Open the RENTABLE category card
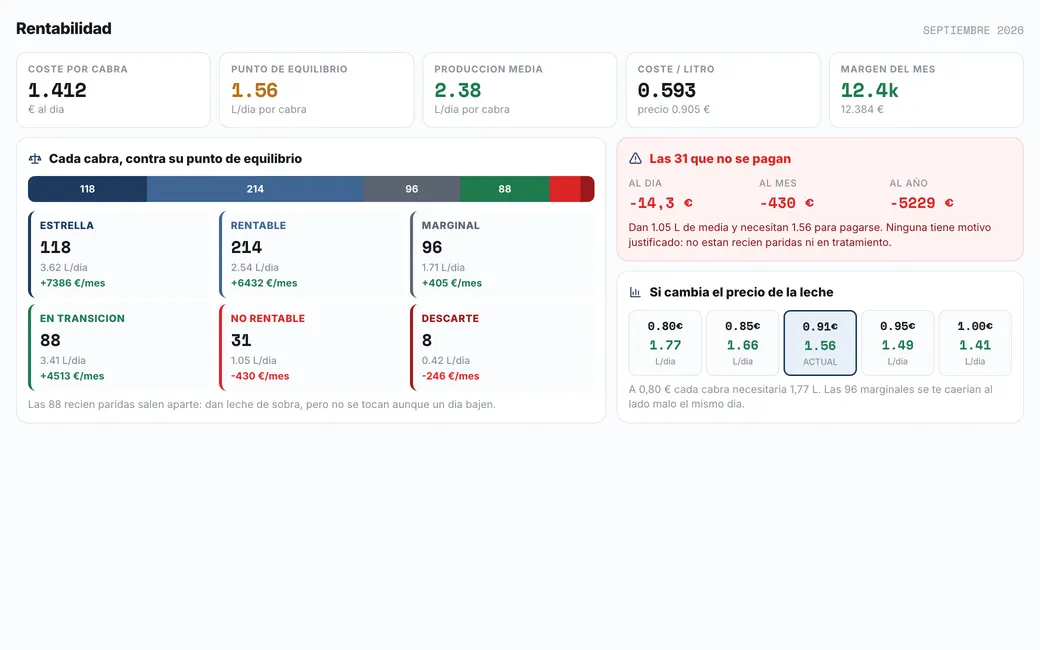This screenshot has height=650, width=1040. (310, 254)
